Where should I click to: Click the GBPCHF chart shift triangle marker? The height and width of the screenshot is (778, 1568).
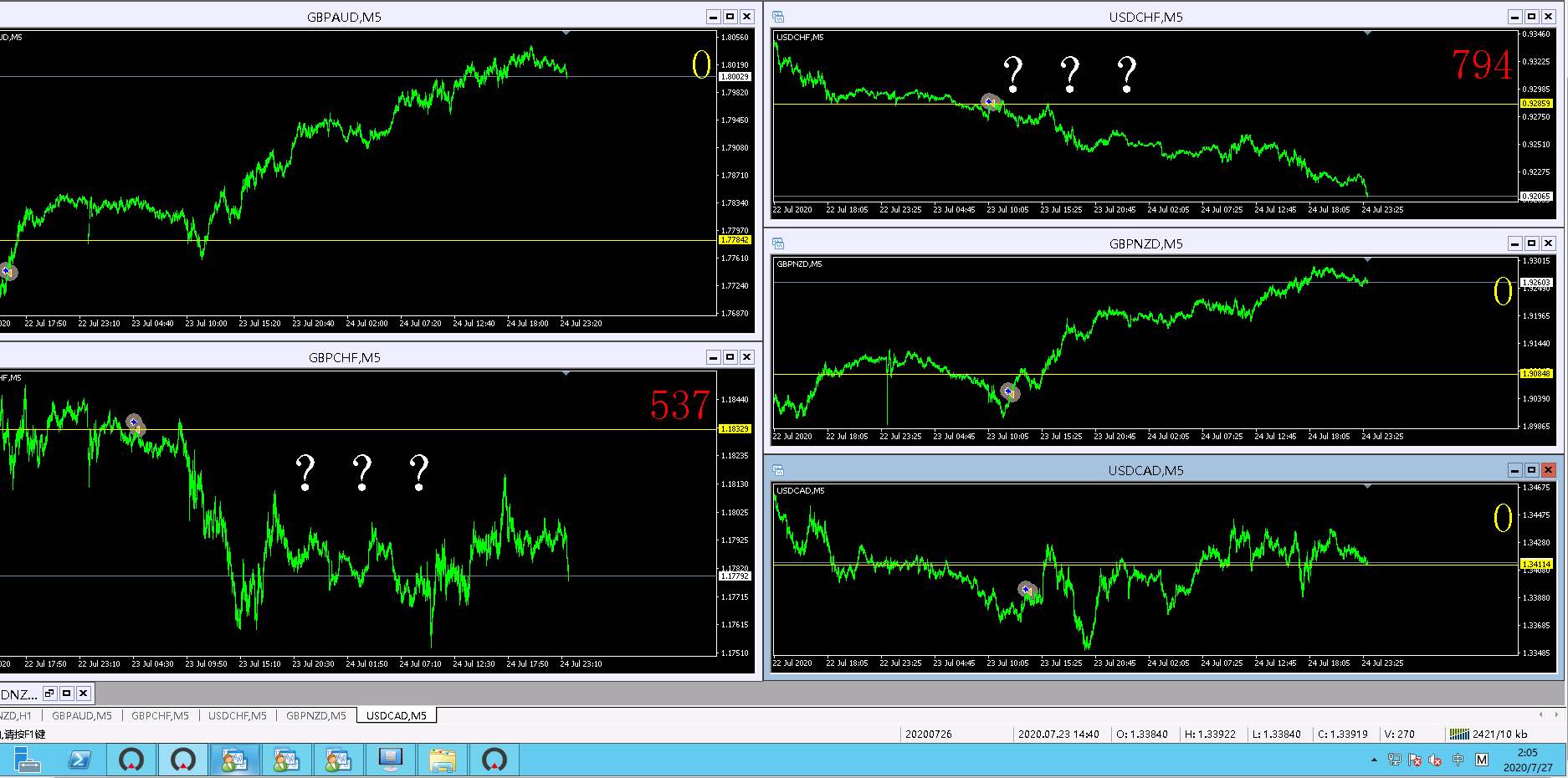pyautogui.click(x=566, y=374)
